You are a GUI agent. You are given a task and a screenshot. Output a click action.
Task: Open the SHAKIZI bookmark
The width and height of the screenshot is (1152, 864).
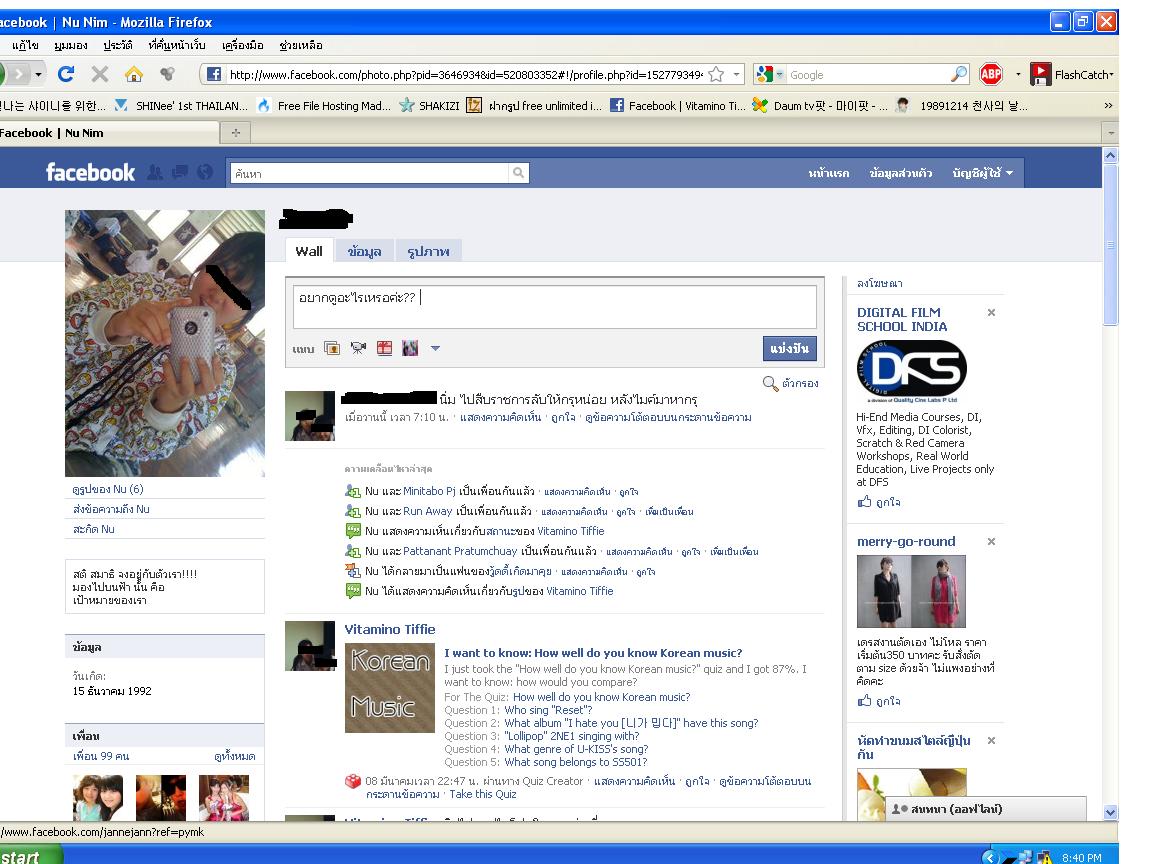[x=430, y=106]
